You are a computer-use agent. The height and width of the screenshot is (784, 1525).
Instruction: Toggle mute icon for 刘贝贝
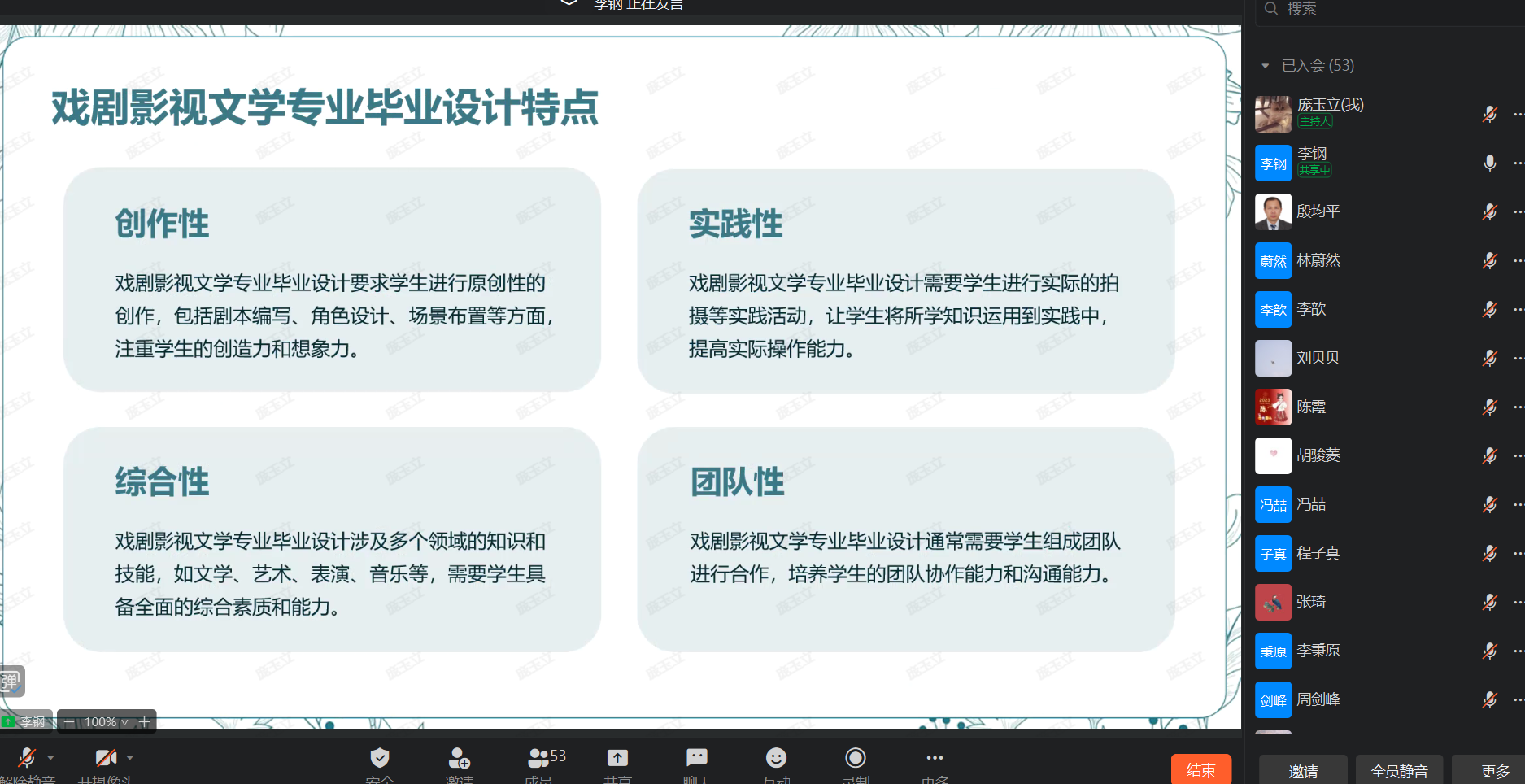tap(1489, 358)
